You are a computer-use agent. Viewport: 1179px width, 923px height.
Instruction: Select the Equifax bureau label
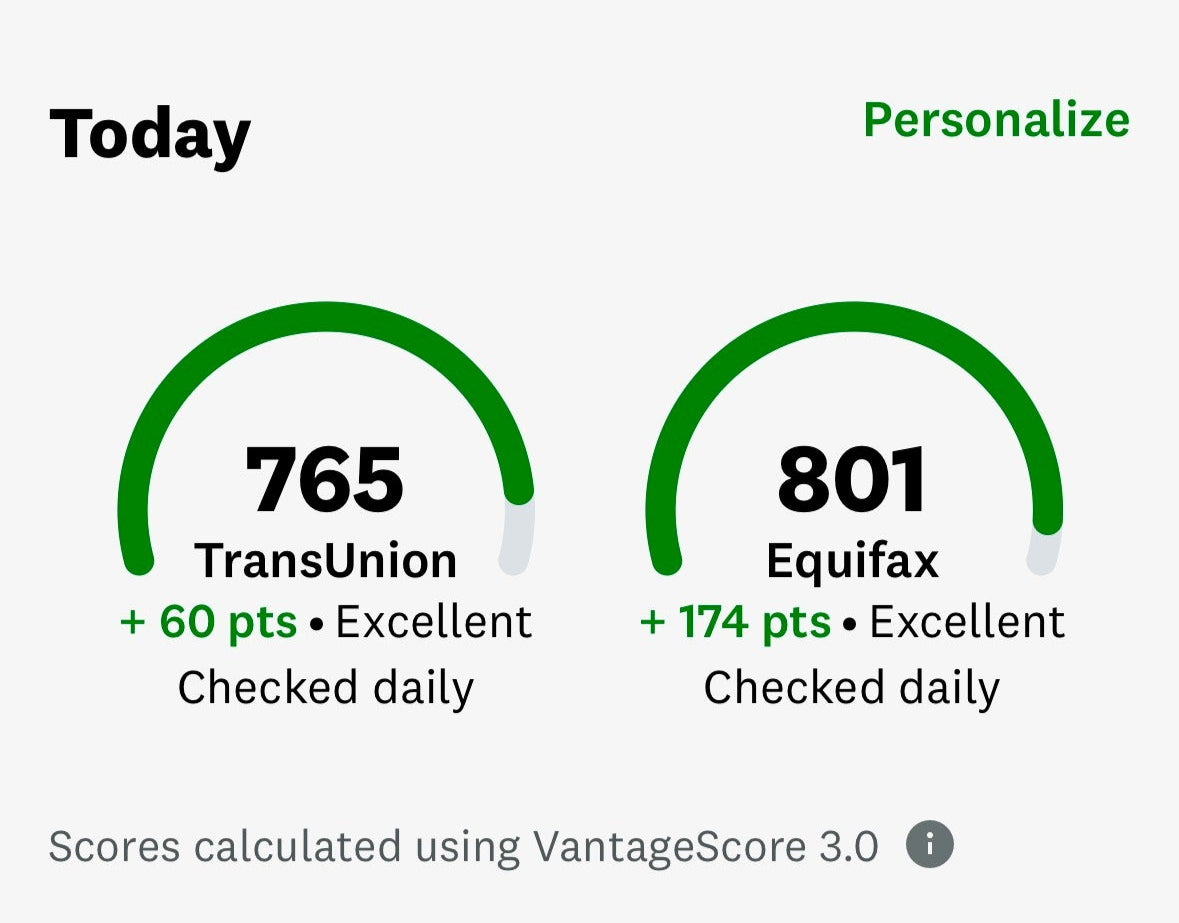click(853, 560)
